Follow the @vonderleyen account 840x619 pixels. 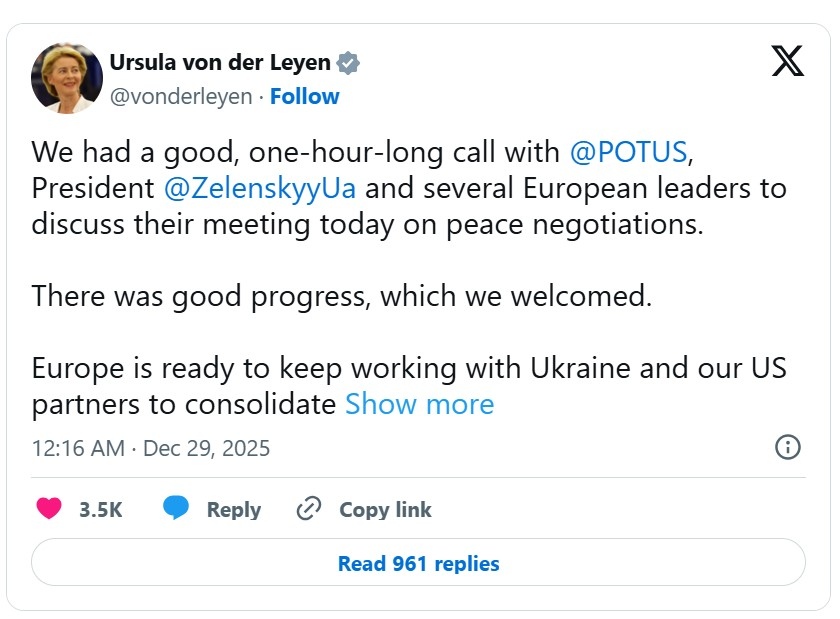(304, 96)
